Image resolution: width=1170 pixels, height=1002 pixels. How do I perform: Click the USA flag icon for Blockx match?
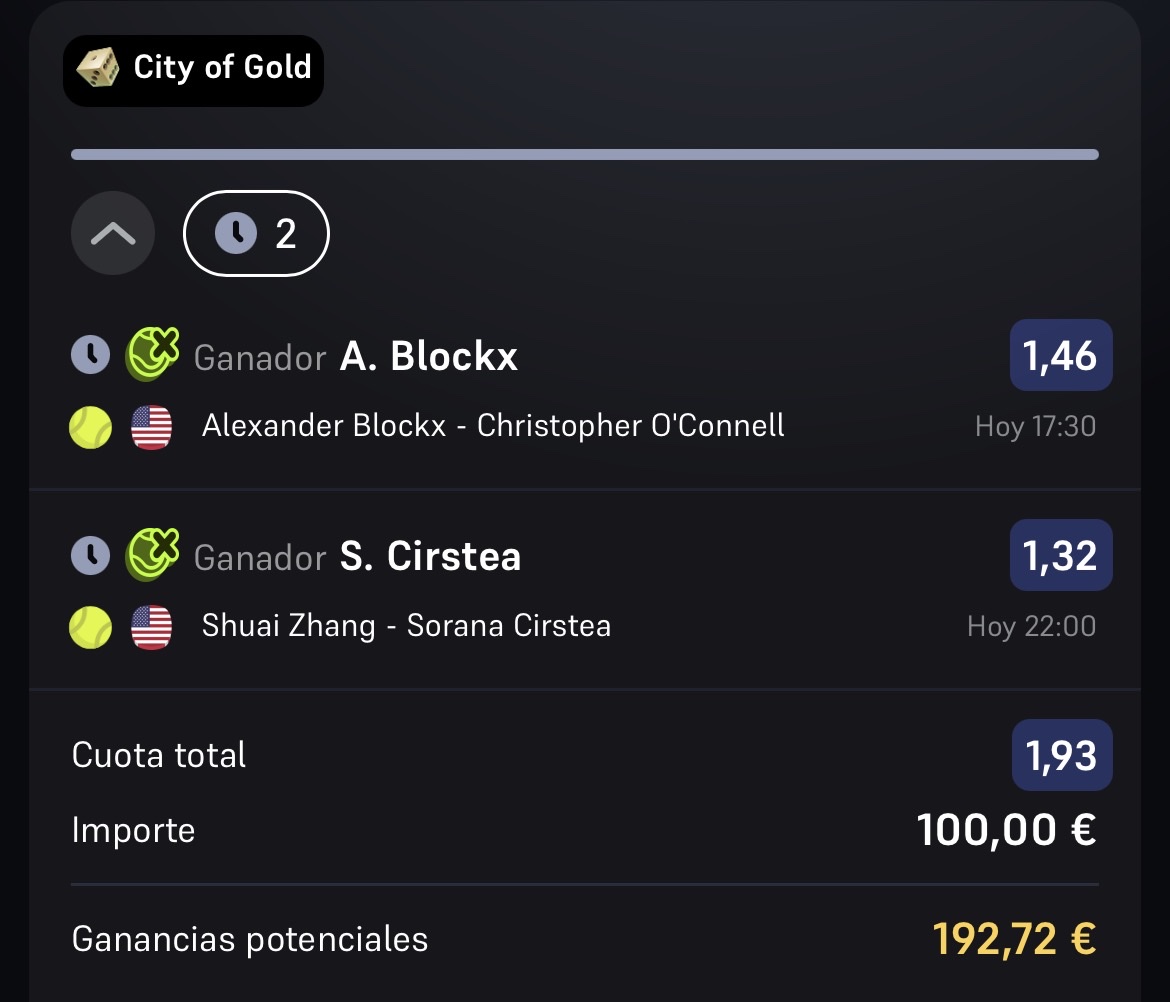click(151, 428)
